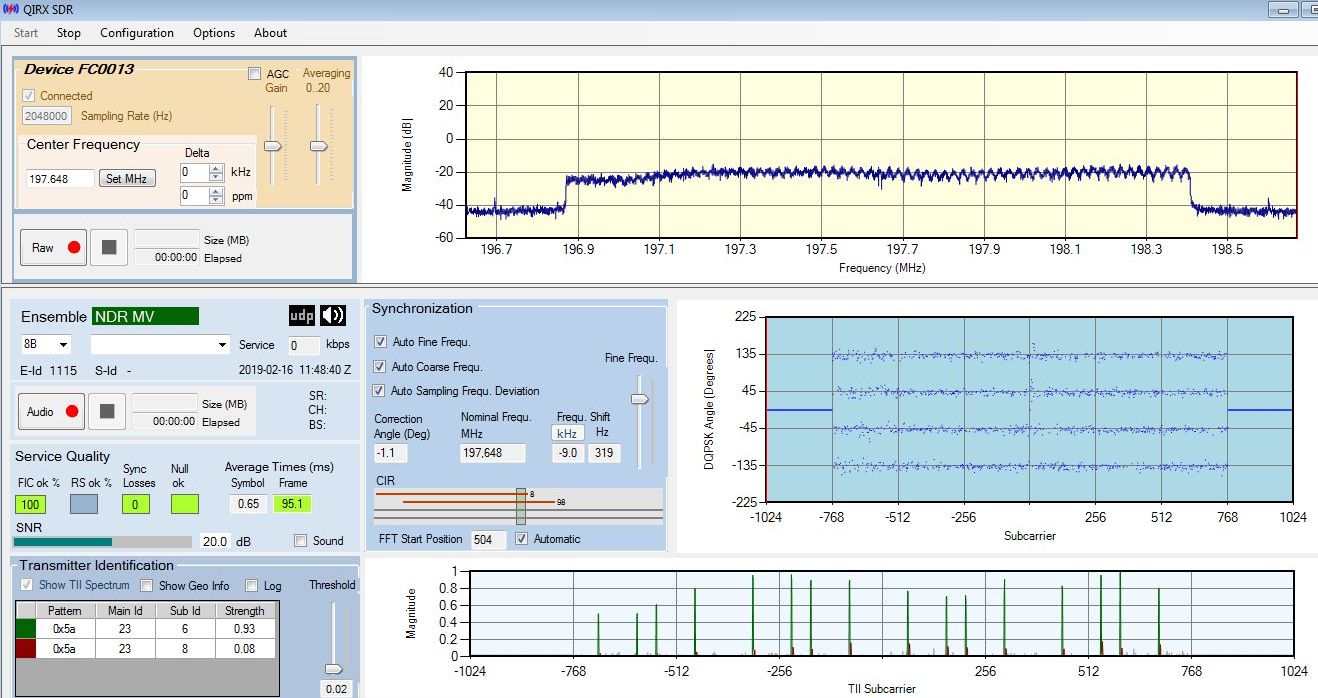The height and width of the screenshot is (698, 1318).
Task: Click the green TII pattern color marker
Action: click(26, 629)
